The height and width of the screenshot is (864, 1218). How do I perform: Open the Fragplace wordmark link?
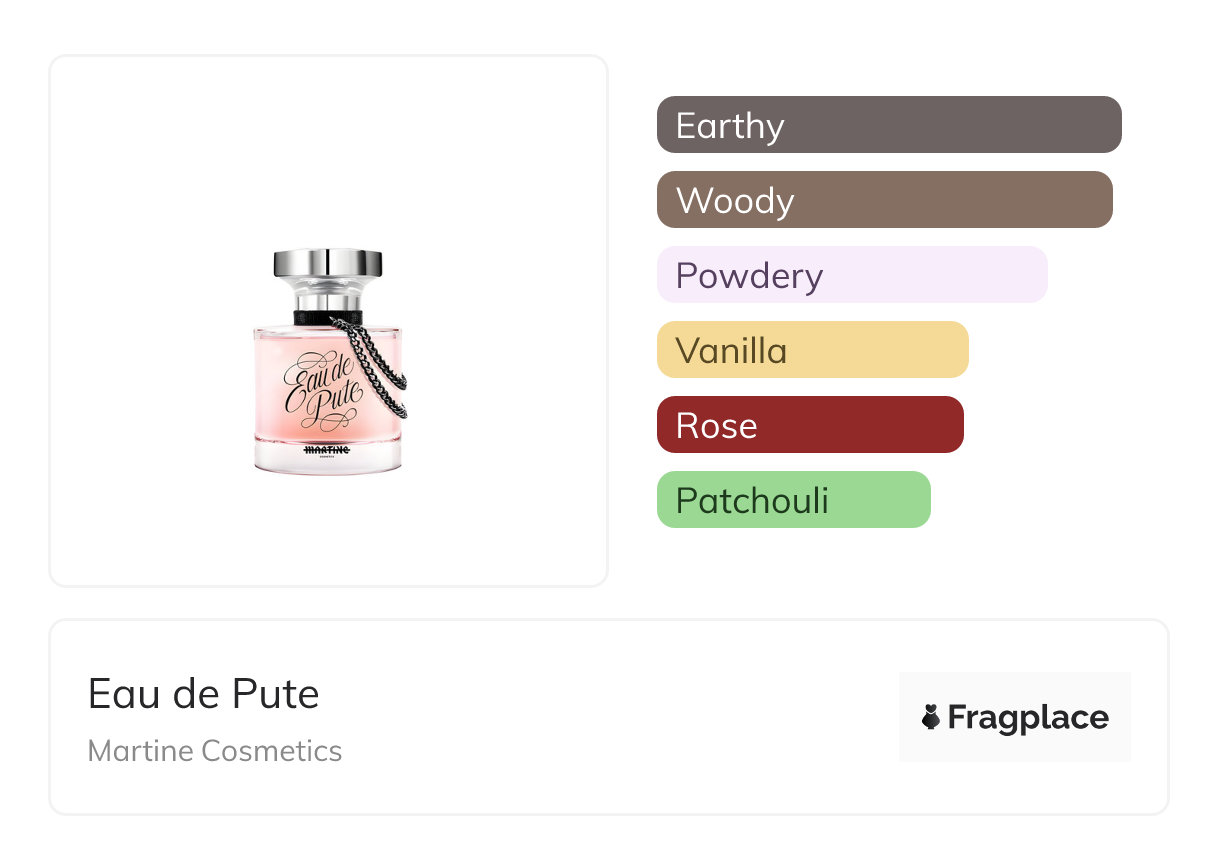click(x=1027, y=718)
